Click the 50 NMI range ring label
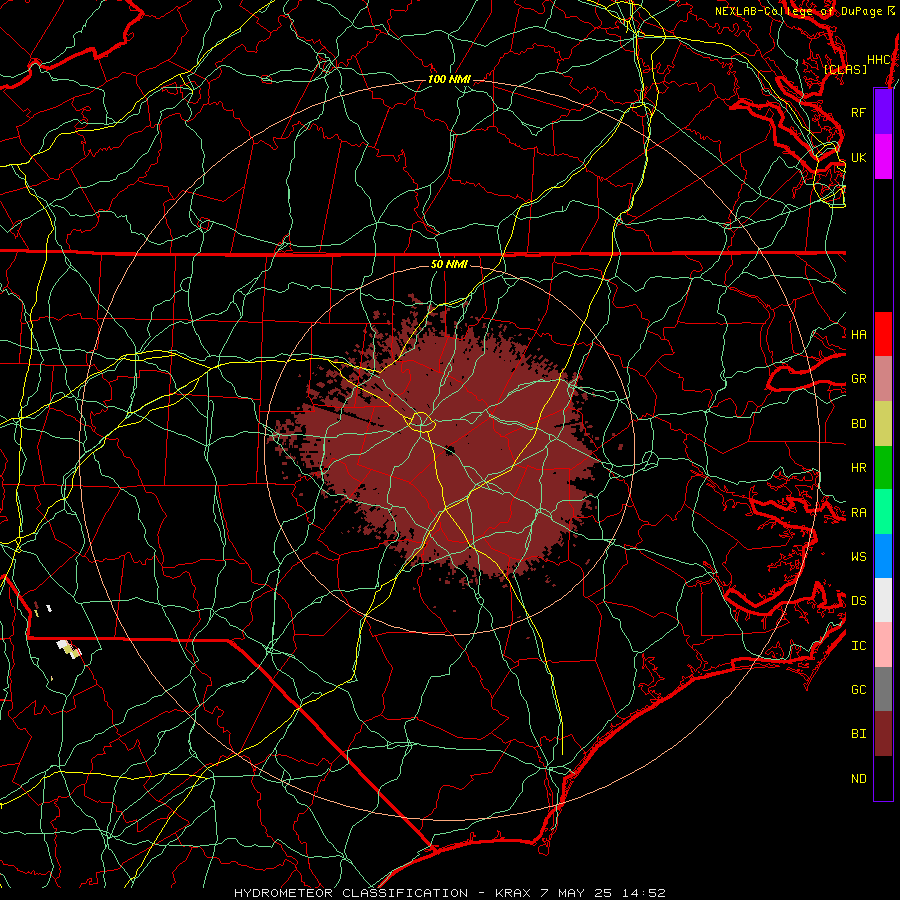 point(449,264)
